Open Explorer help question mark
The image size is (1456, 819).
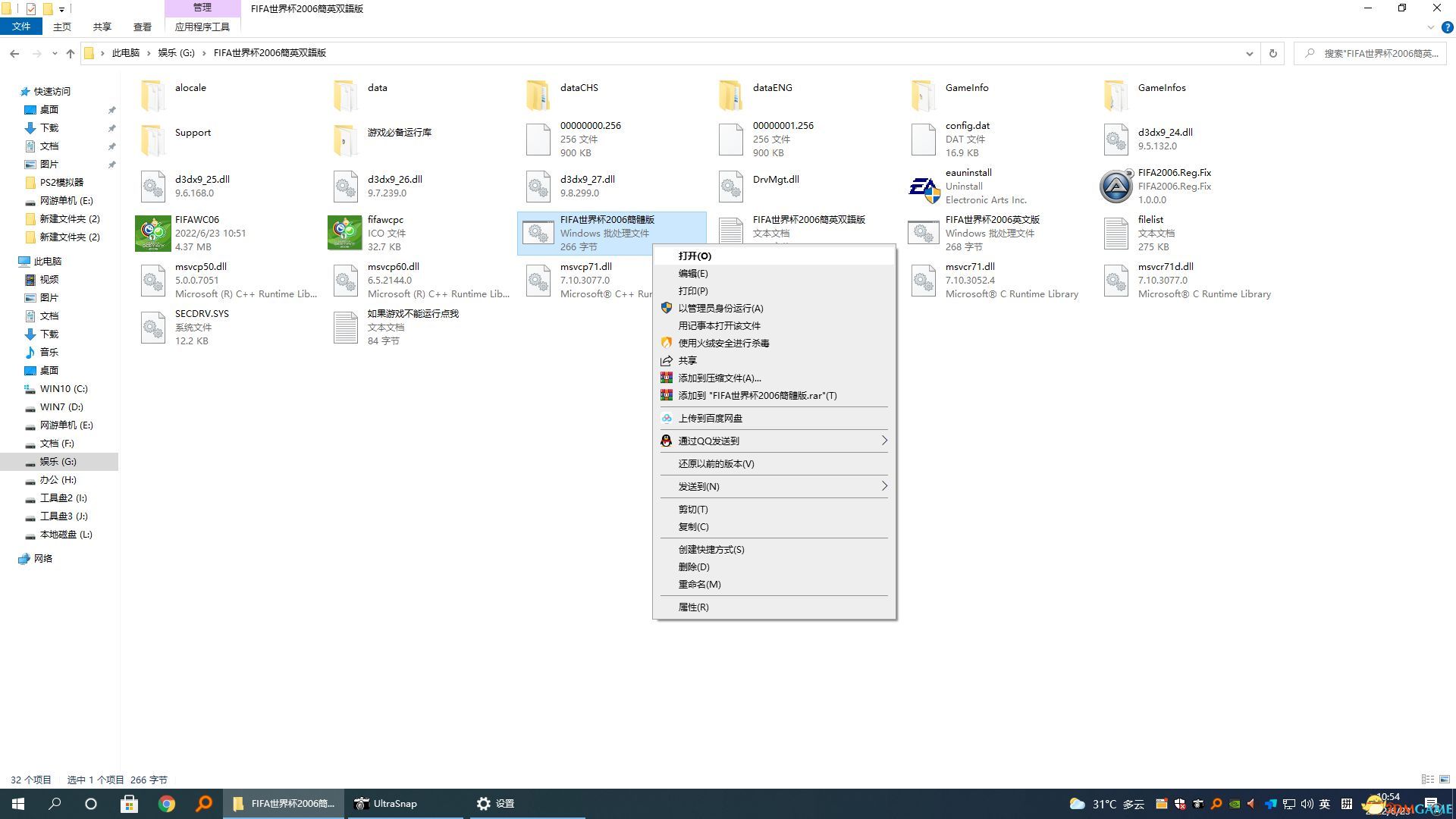1447,27
